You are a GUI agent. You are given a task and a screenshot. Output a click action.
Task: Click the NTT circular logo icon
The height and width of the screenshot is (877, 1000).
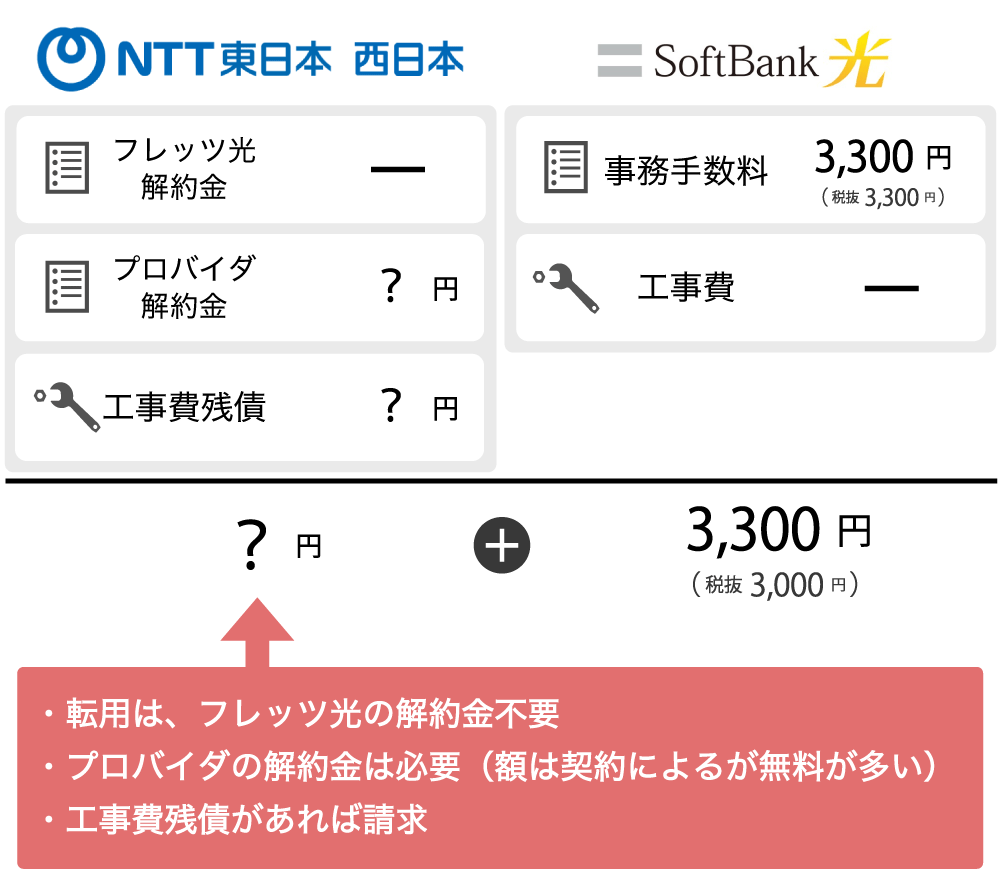(x=72, y=60)
